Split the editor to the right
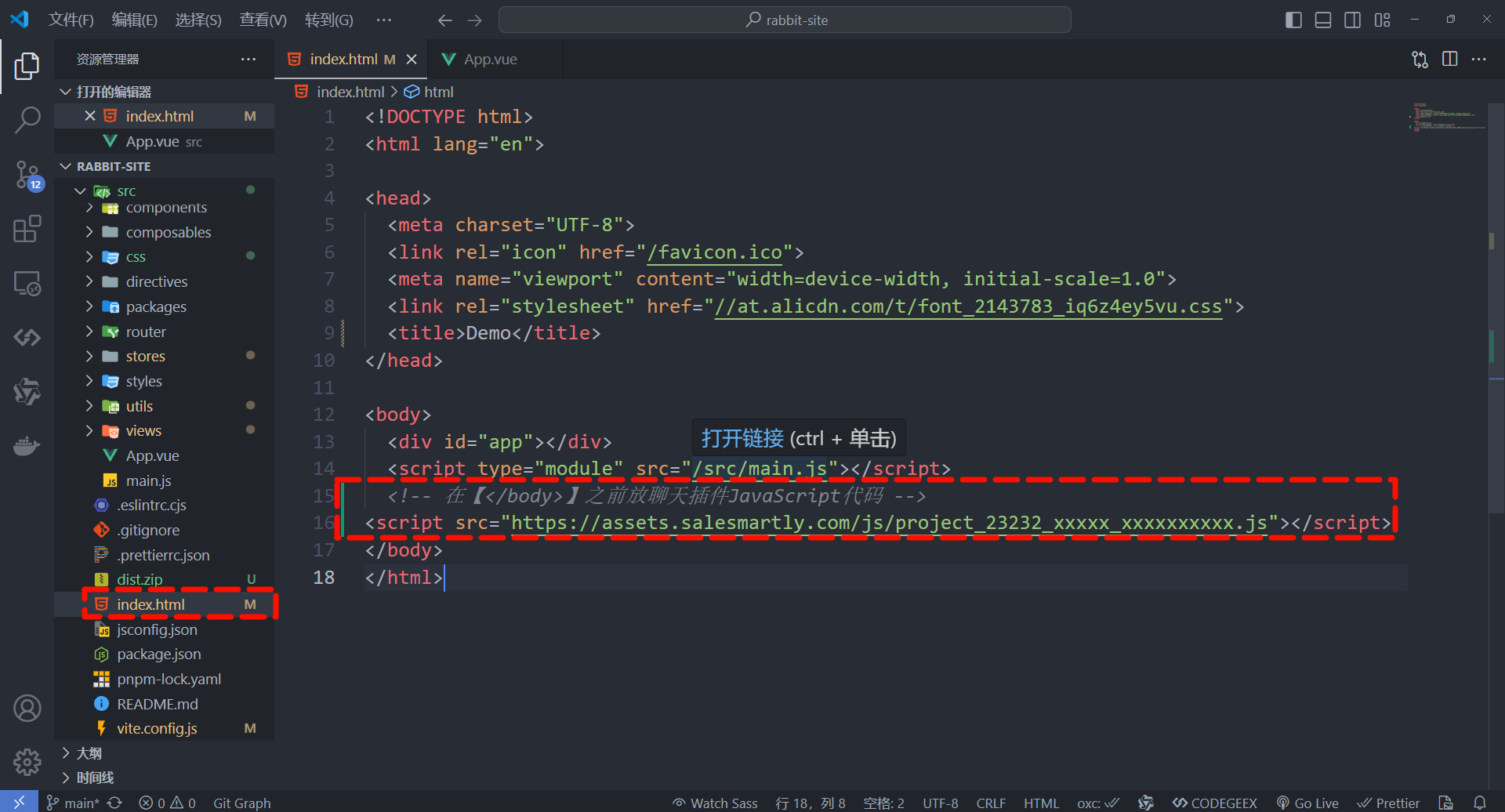Screen dimensions: 1505x812 tap(1449, 60)
